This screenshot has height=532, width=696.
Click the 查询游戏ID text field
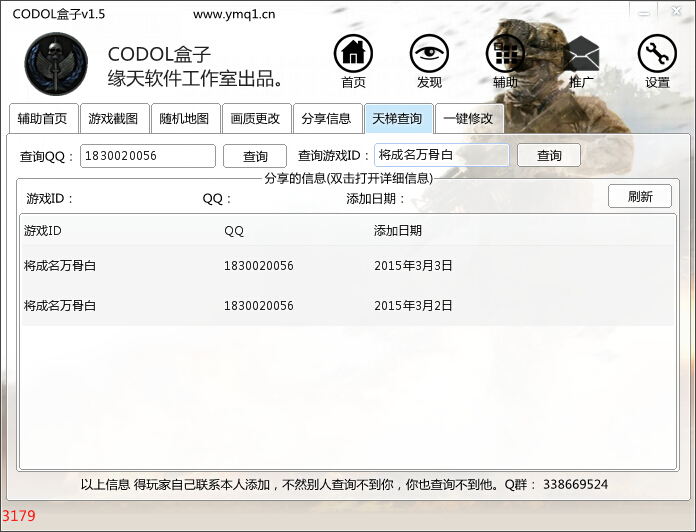441,156
